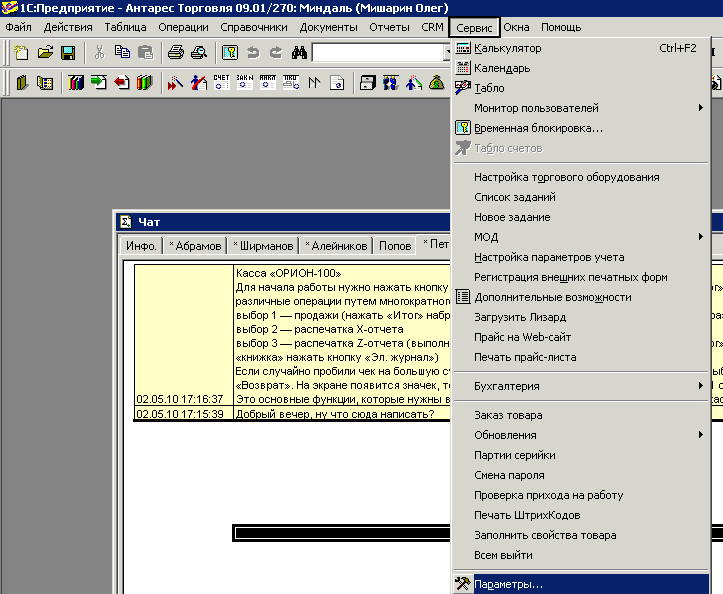
Task: Click the key lock toolbar icon
Action: click(230, 53)
